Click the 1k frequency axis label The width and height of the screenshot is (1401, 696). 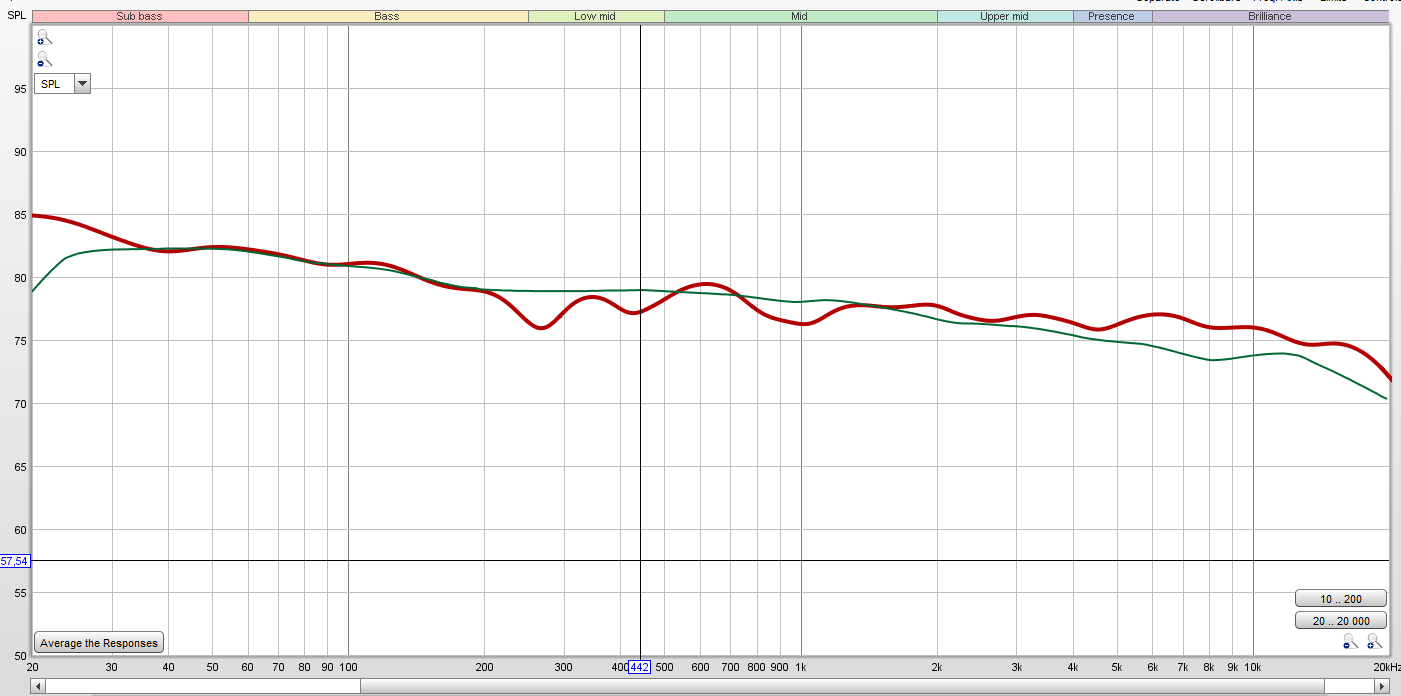[800, 667]
